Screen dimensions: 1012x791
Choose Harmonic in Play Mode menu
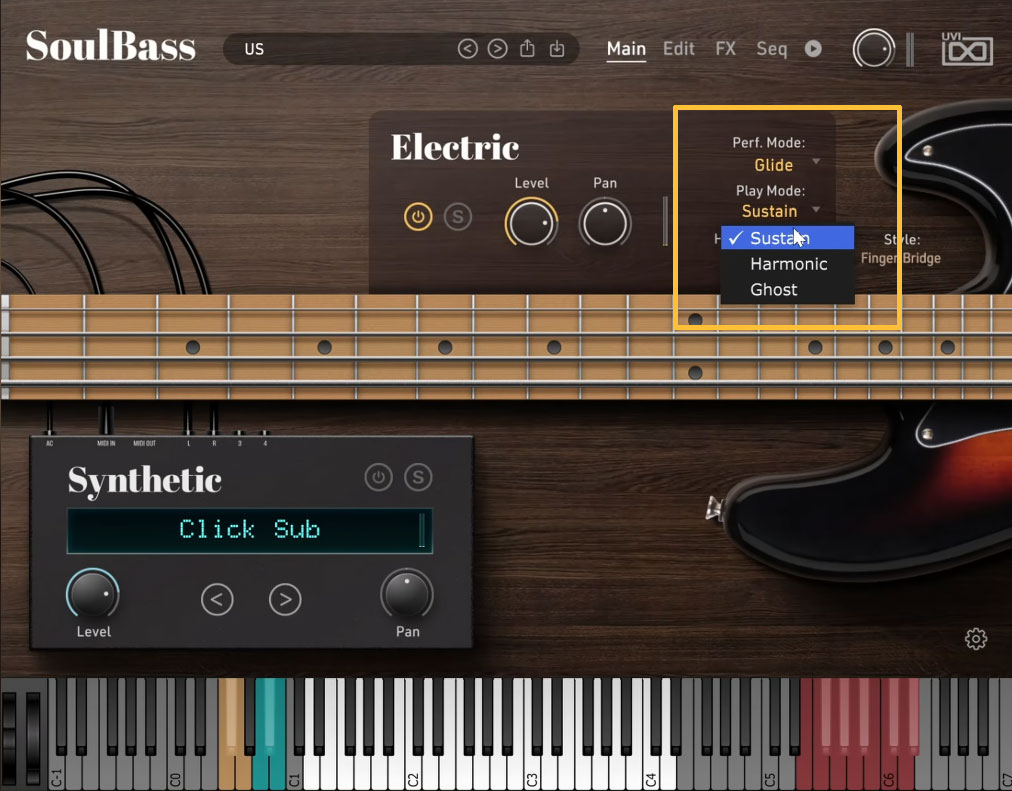coord(787,264)
